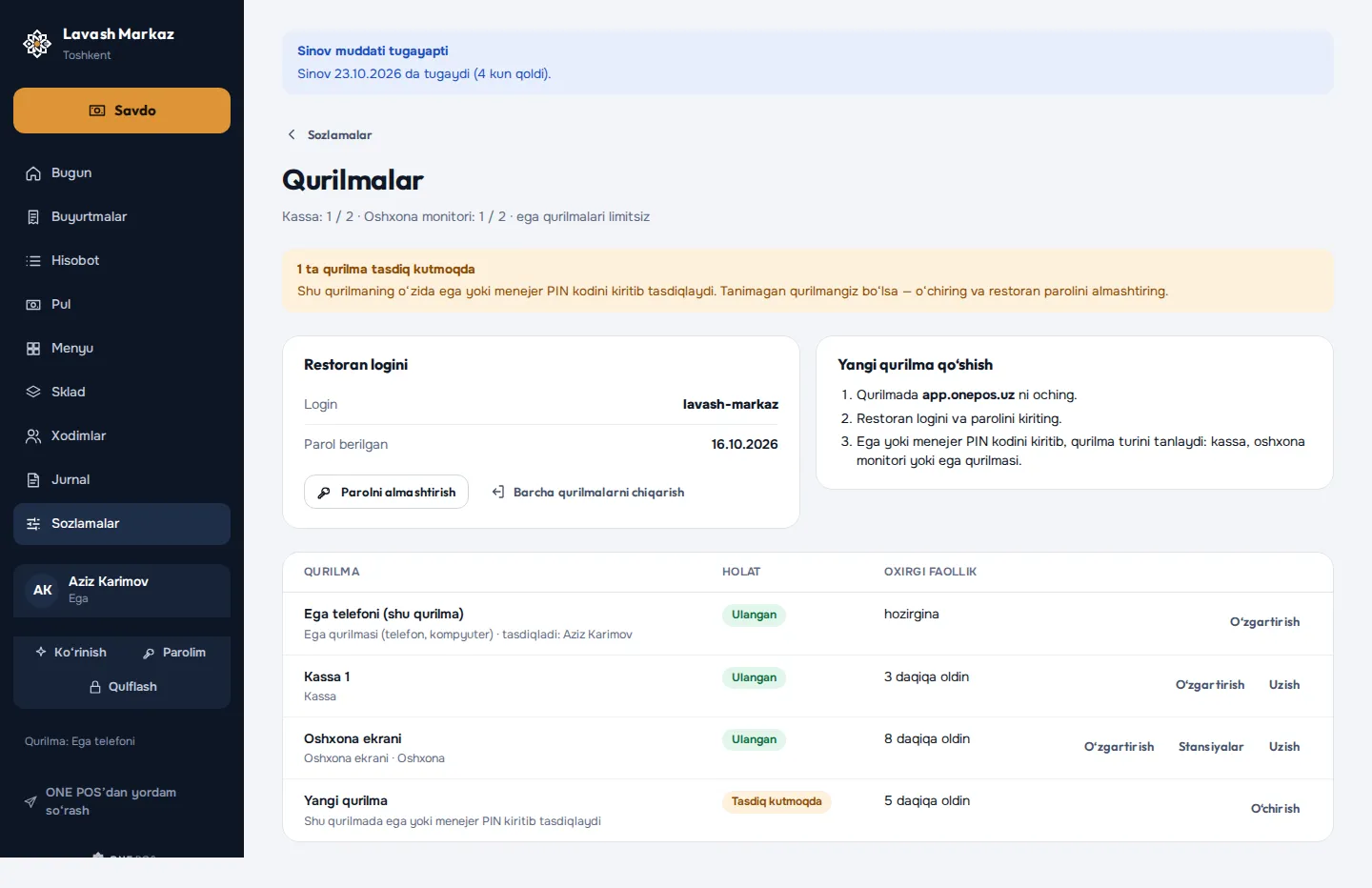Image resolution: width=1372 pixels, height=888 pixels.
Task: Click the receipt icon beside Buyurtmalar
Action: [33, 217]
